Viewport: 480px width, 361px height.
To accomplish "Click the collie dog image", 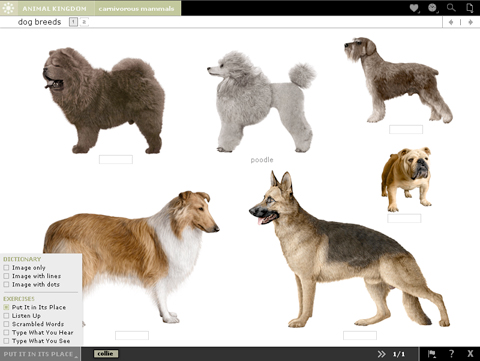I will point(132,257).
